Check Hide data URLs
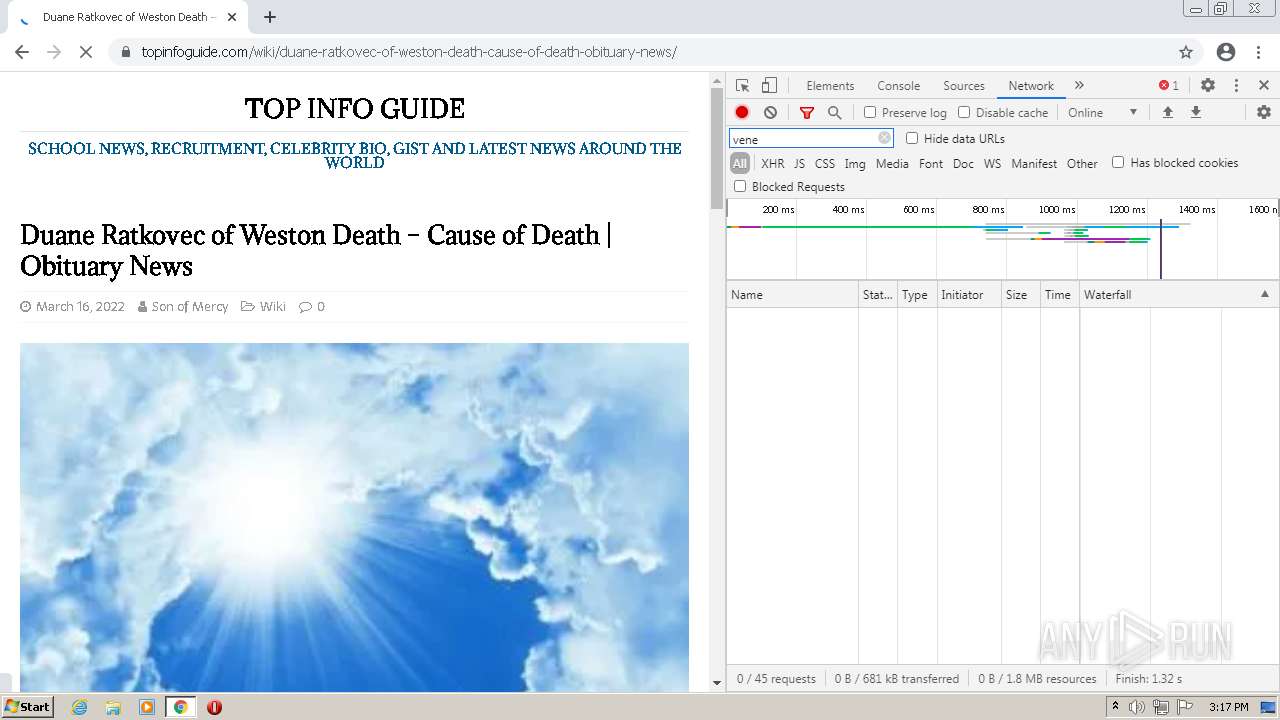The height and width of the screenshot is (720, 1280). [912, 138]
